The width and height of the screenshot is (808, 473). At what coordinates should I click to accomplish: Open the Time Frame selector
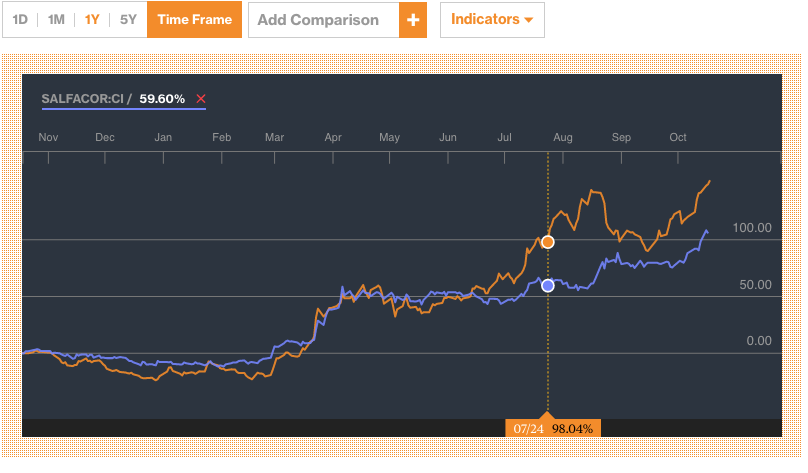click(x=194, y=20)
